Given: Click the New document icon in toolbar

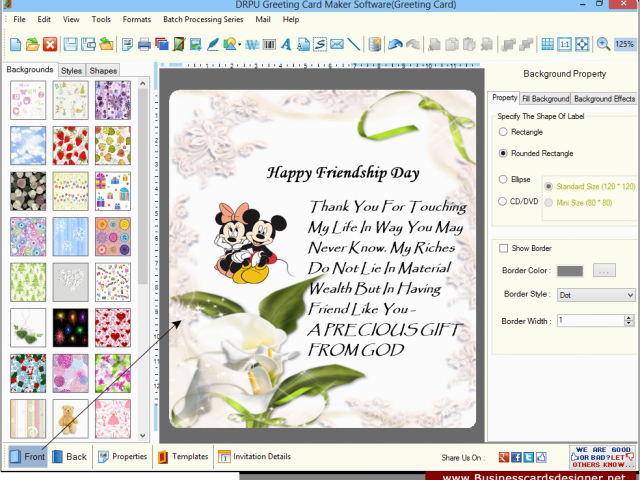Looking at the screenshot, I should coord(16,44).
